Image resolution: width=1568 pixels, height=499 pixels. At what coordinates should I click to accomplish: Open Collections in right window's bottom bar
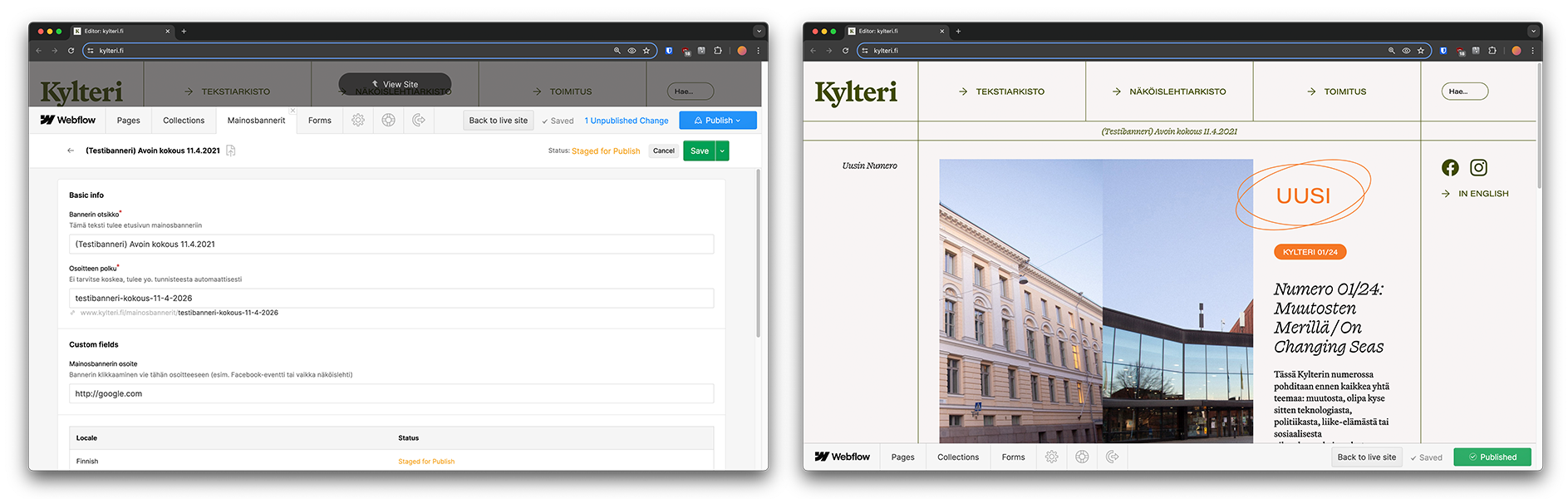[x=958, y=457]
